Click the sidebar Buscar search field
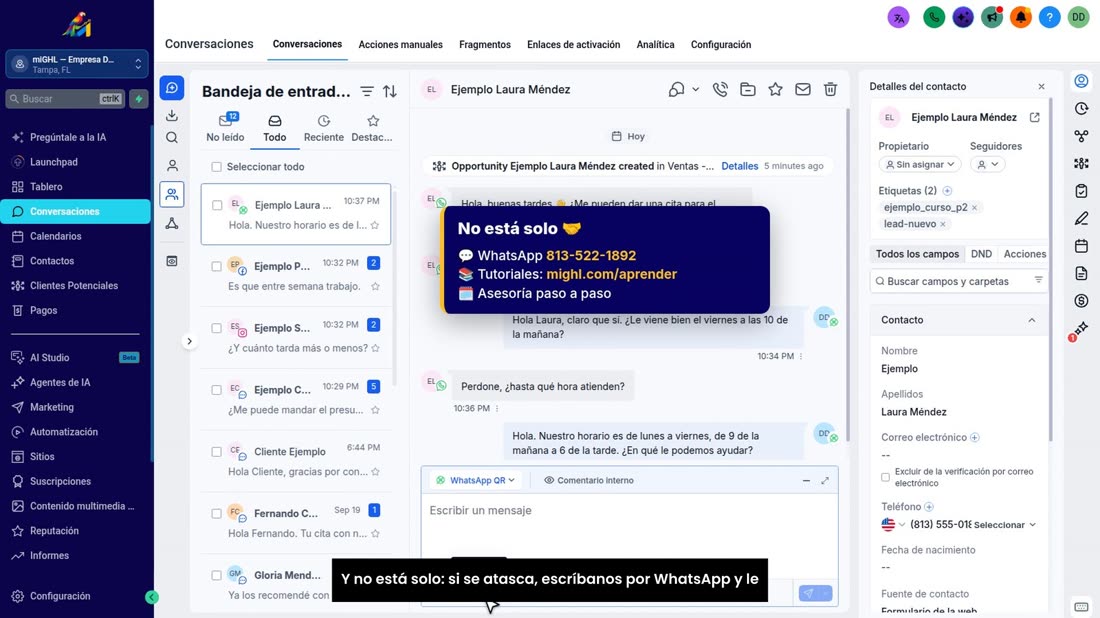 click(x=65, y=99)
